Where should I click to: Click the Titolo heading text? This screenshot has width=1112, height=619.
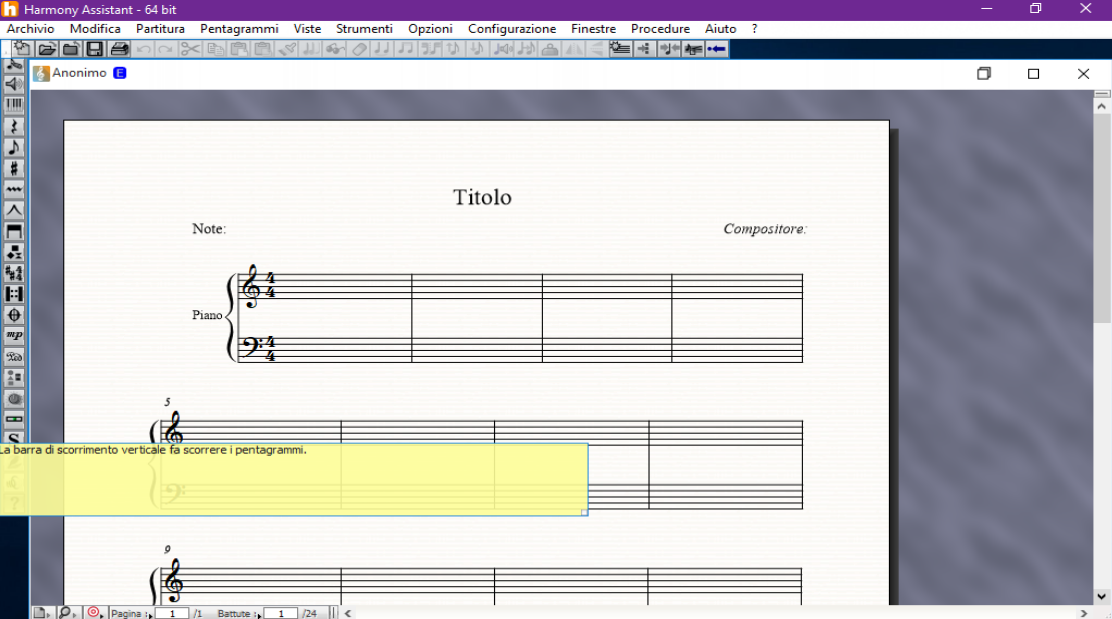[x=482, y=197]
